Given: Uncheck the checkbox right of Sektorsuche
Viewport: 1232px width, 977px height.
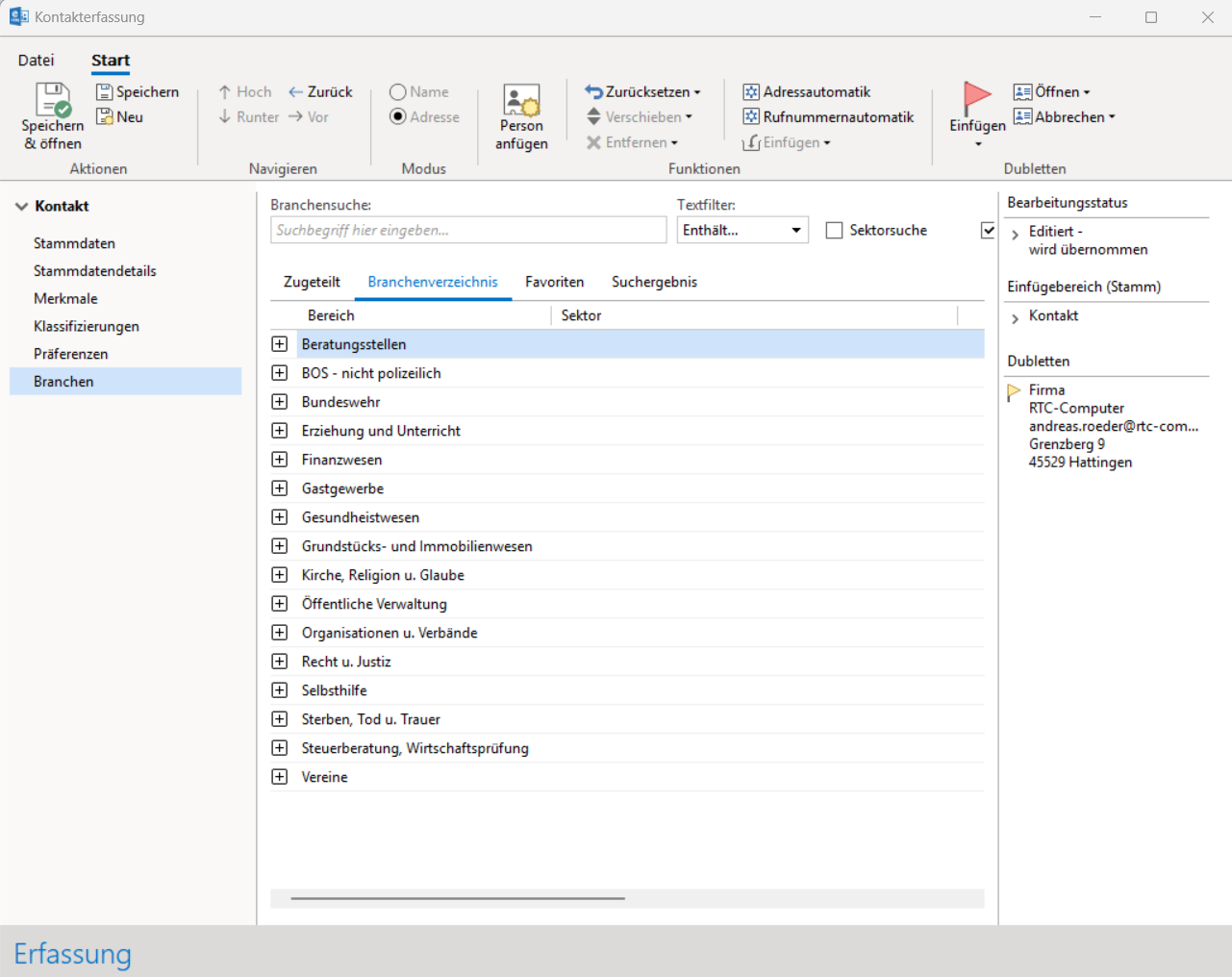Looking at the screenshot, I should pyautogui.click(x=988, y=231).
